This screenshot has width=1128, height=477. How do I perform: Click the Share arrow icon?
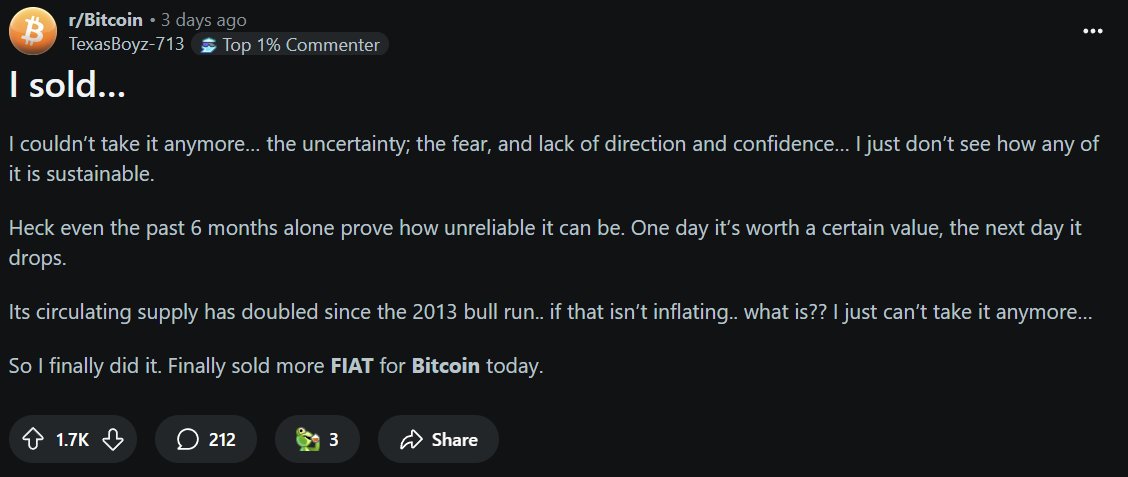click(x=411, y=439)
